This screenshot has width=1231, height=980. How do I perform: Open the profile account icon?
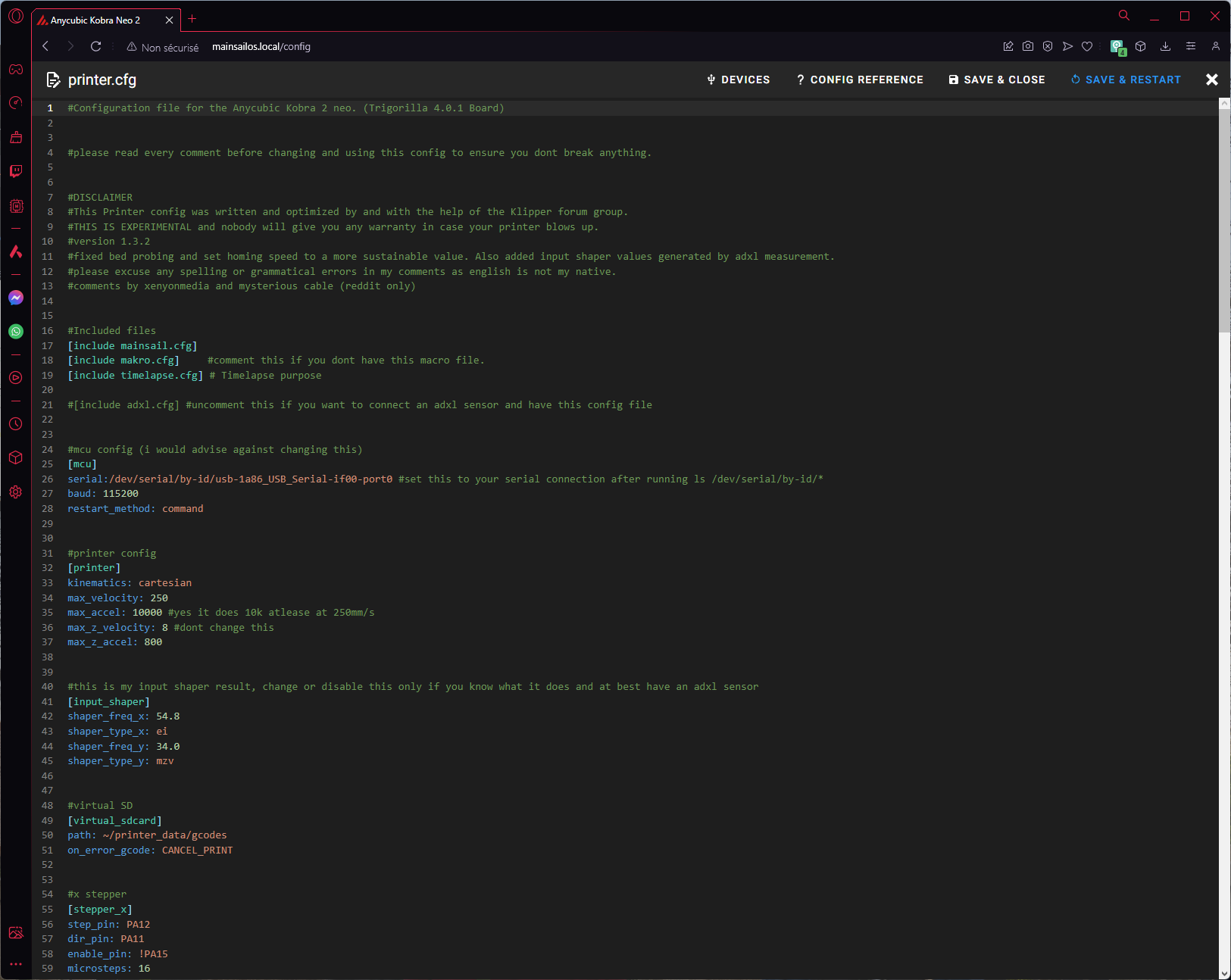[1216, 46]
